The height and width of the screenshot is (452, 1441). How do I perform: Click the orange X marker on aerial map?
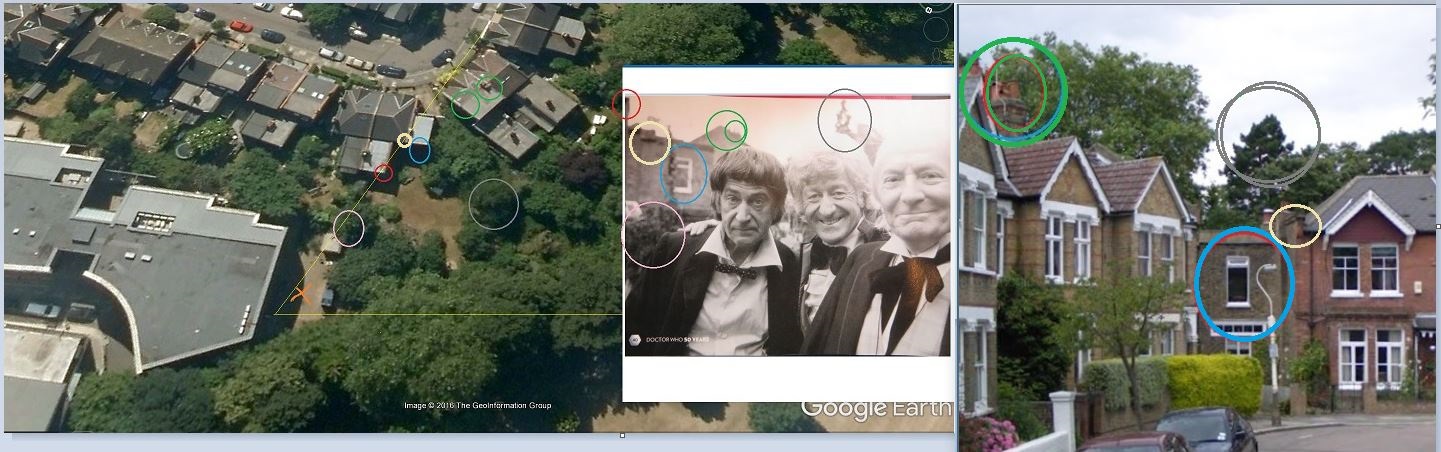[x=299, y=294]
